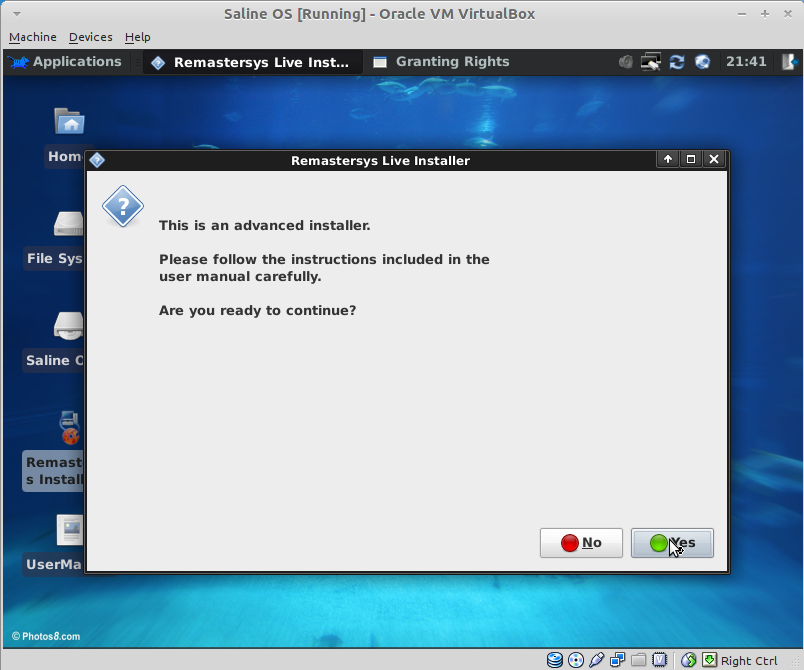This screenshot has height=670, width=804.
Task: Click the volume speaker icon in panel
Action: [625, 62]
